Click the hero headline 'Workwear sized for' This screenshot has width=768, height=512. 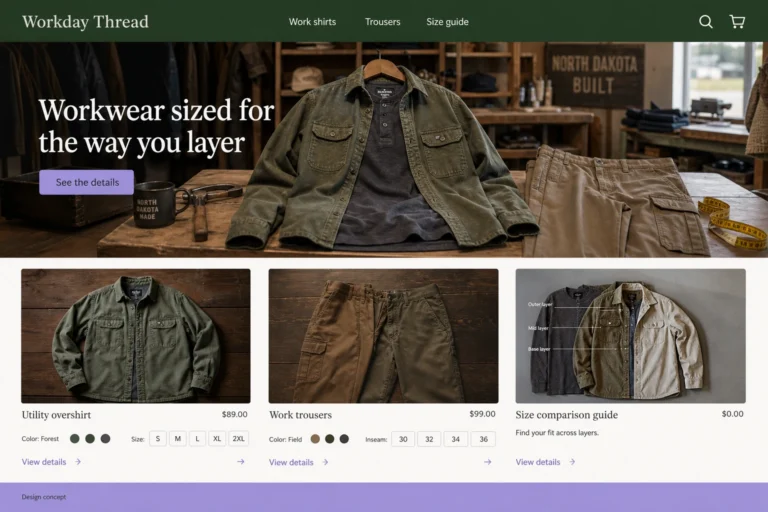tap(156, 110)
